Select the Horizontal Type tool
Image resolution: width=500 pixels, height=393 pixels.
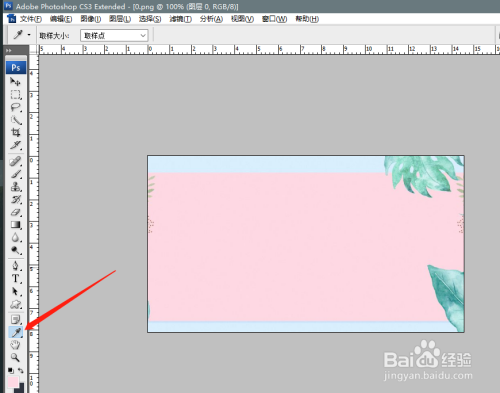tap(15, 278)
